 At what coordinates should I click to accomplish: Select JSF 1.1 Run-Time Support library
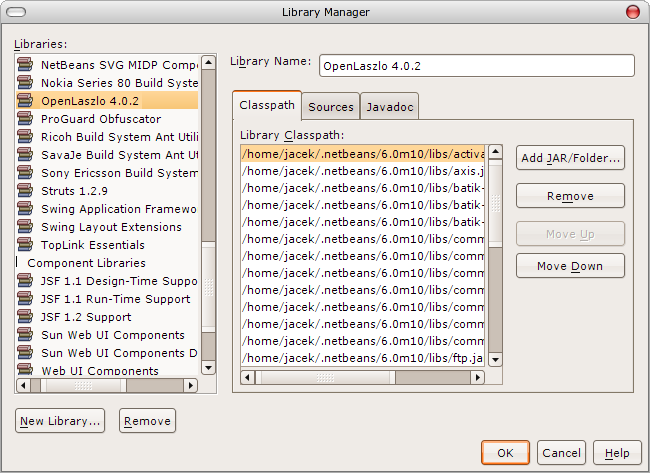pos(107,298)
